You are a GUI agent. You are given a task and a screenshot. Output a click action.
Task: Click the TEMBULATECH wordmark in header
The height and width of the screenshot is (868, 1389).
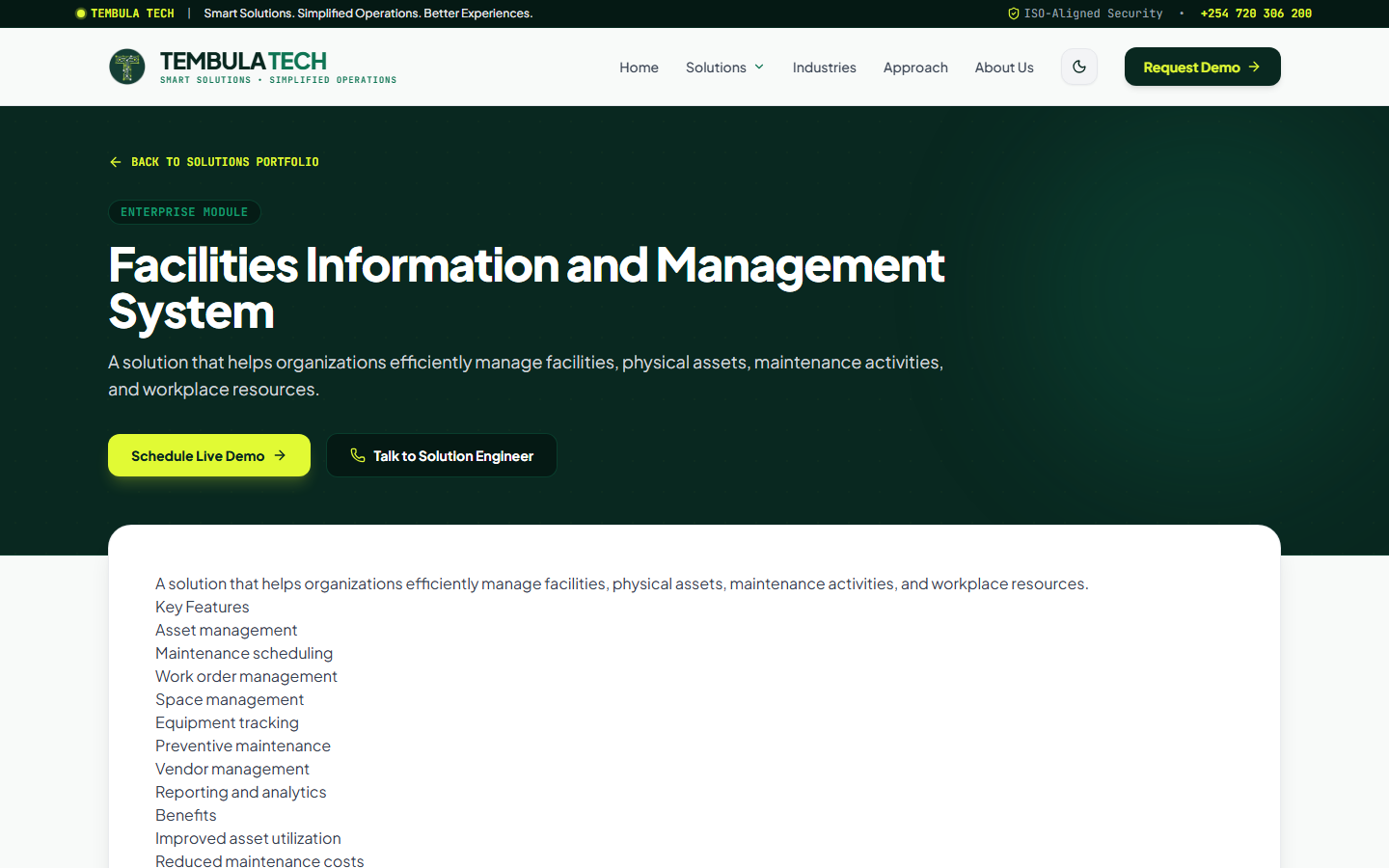pos(243,61)
